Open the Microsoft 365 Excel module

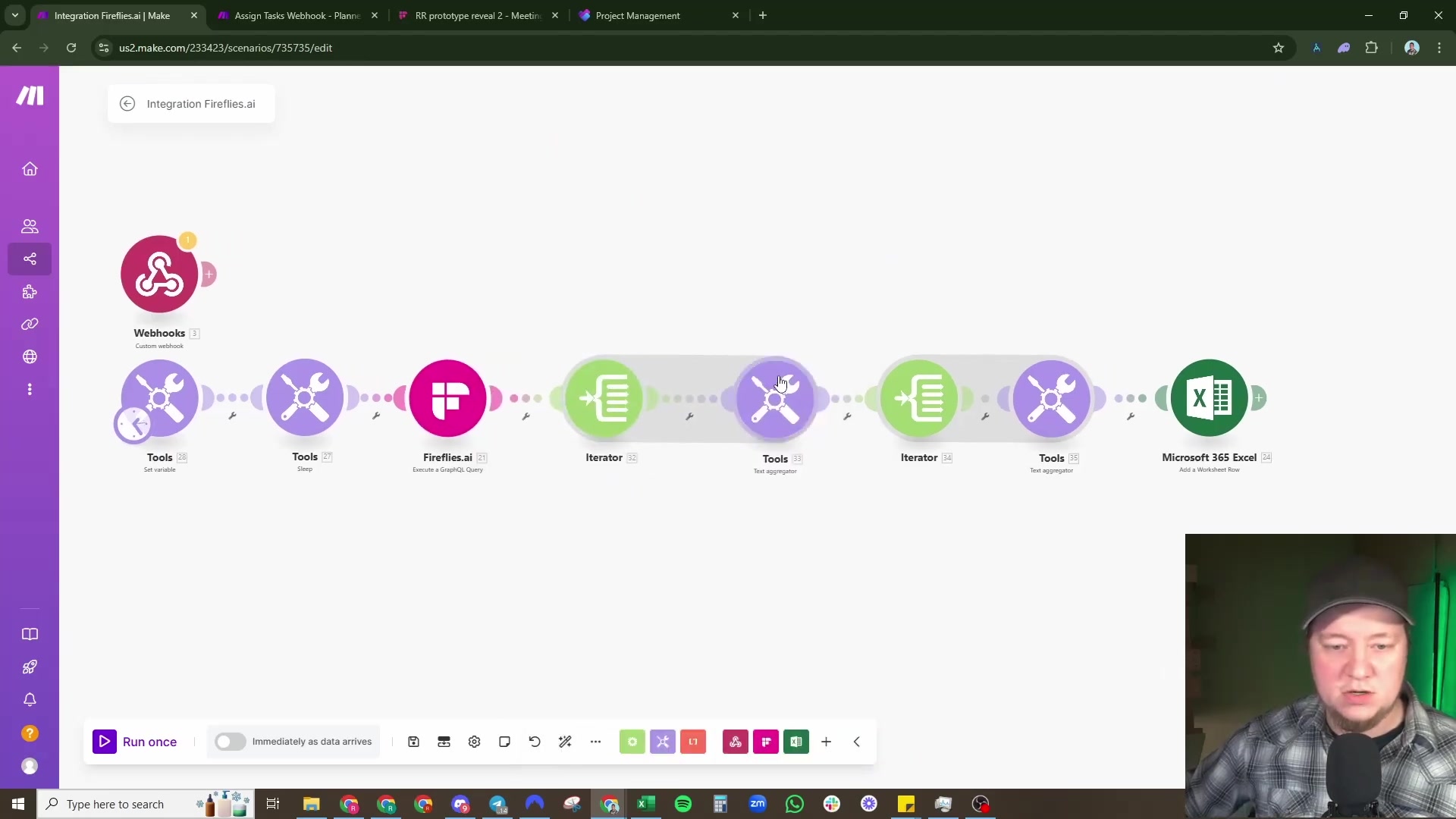click(1209, 397)
